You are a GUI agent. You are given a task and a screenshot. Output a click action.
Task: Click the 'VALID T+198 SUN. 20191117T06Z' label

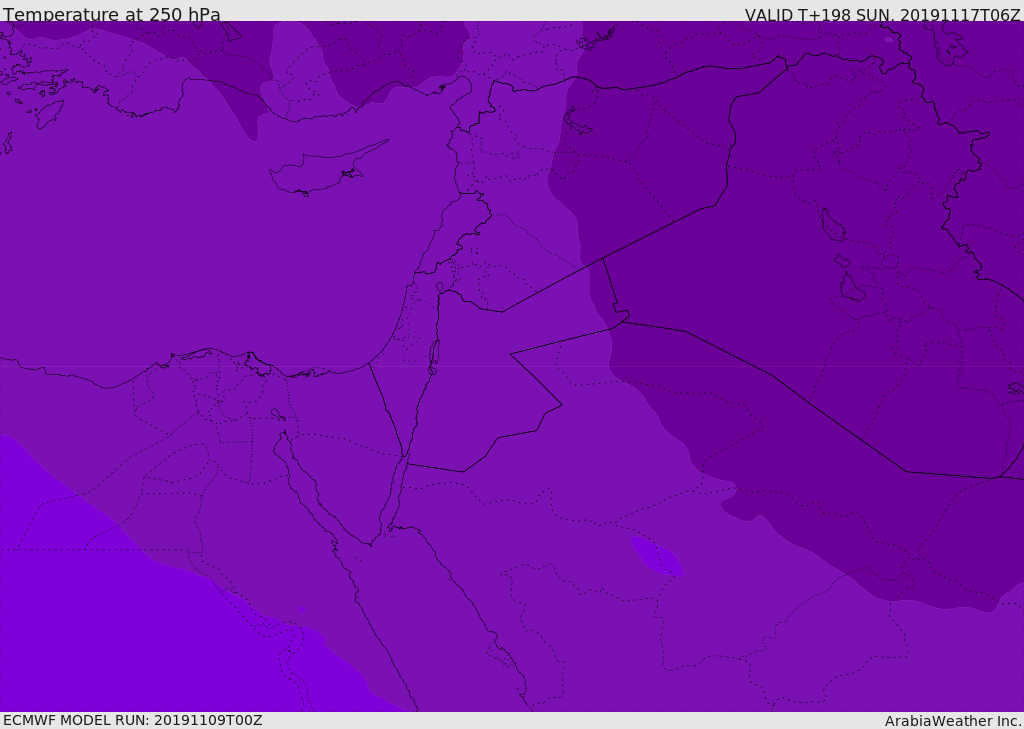click(x=882, y=14)
